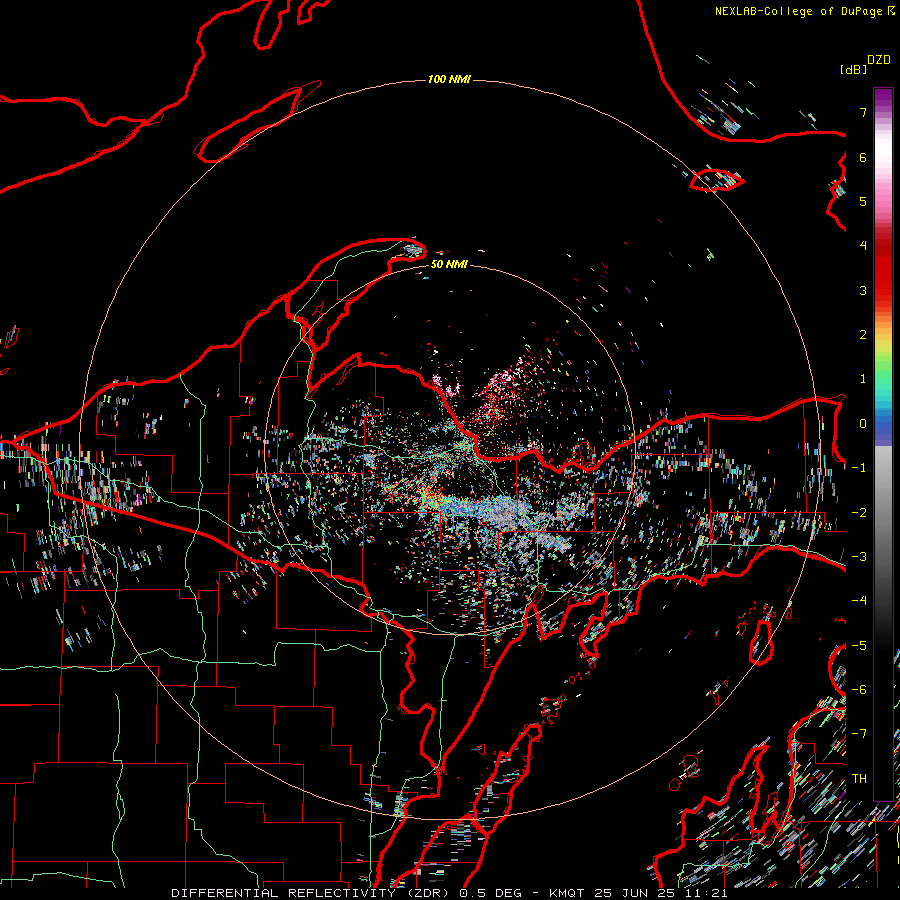
Task: Click the 2 dB value on color scale
Action: pyautogui.click(x=863, y=335)
